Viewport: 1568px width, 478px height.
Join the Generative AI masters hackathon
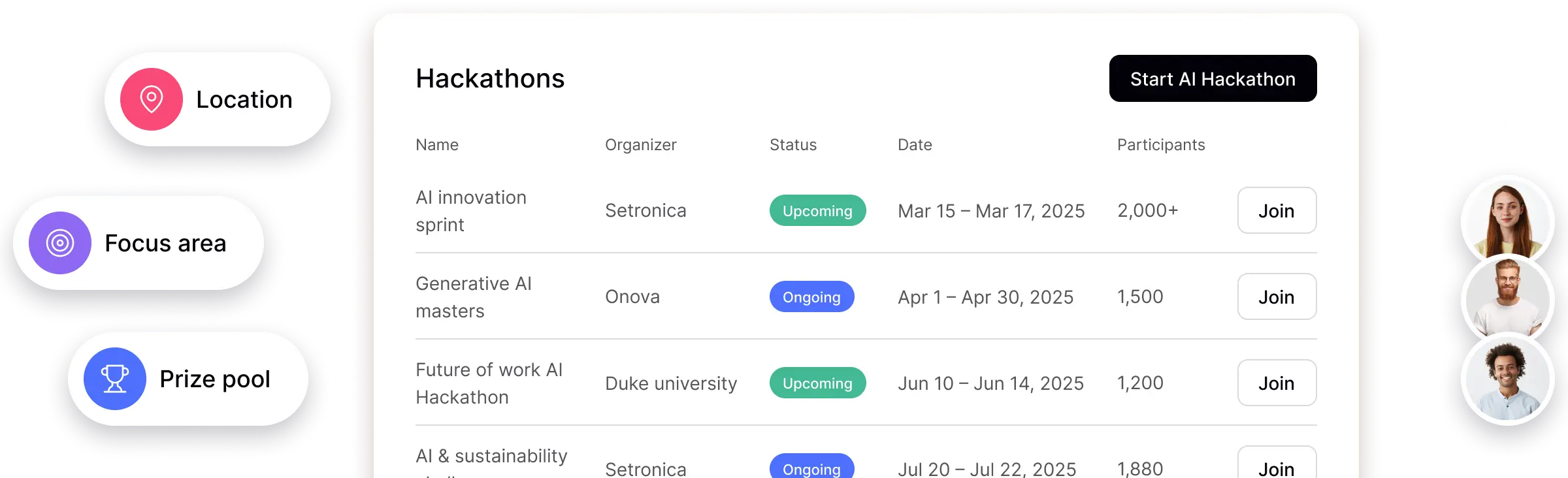(x=1276, y=296)
